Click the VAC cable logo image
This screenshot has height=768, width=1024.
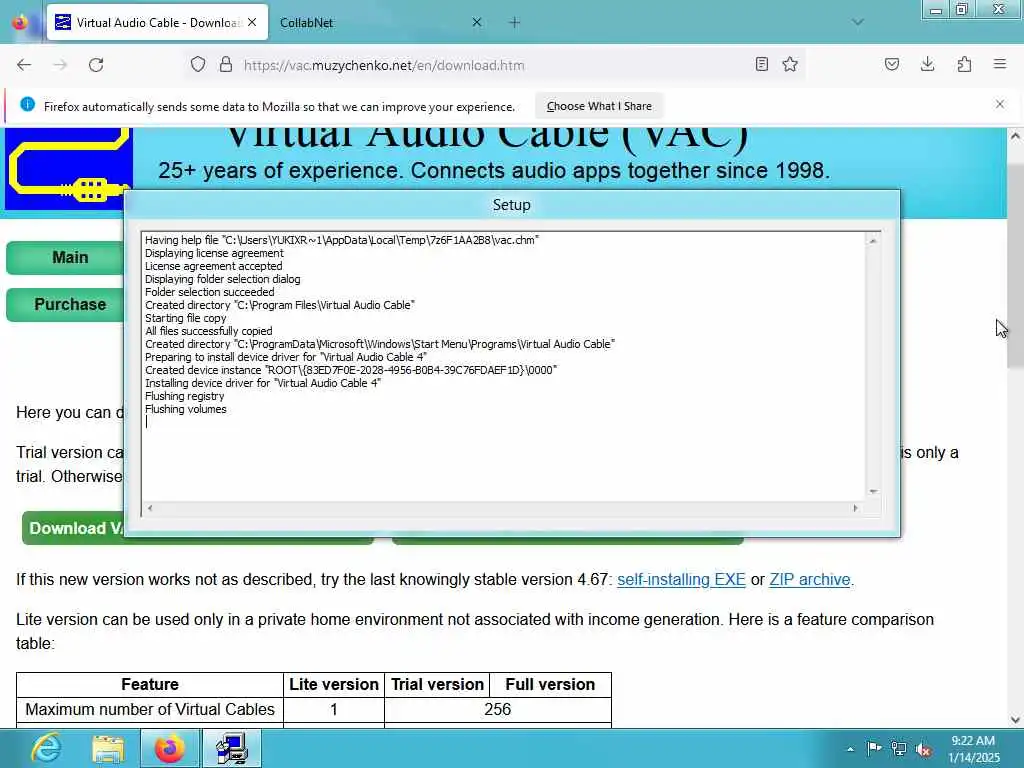click(x=68, y=169)
